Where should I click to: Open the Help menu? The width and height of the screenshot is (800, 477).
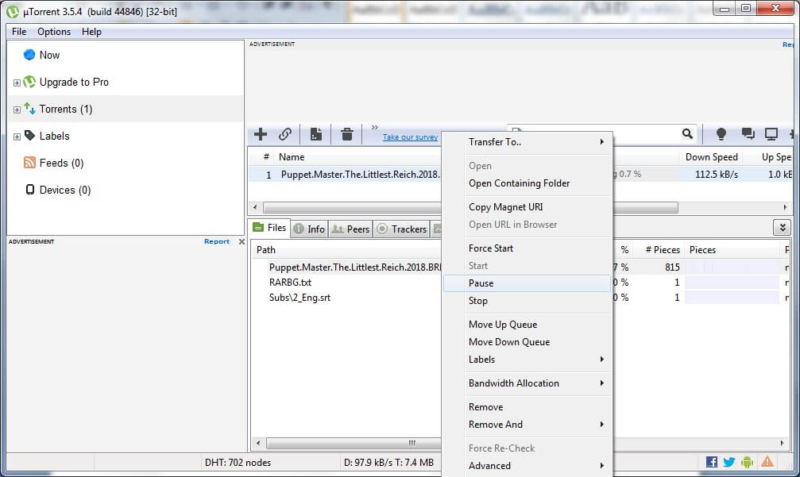91,32
